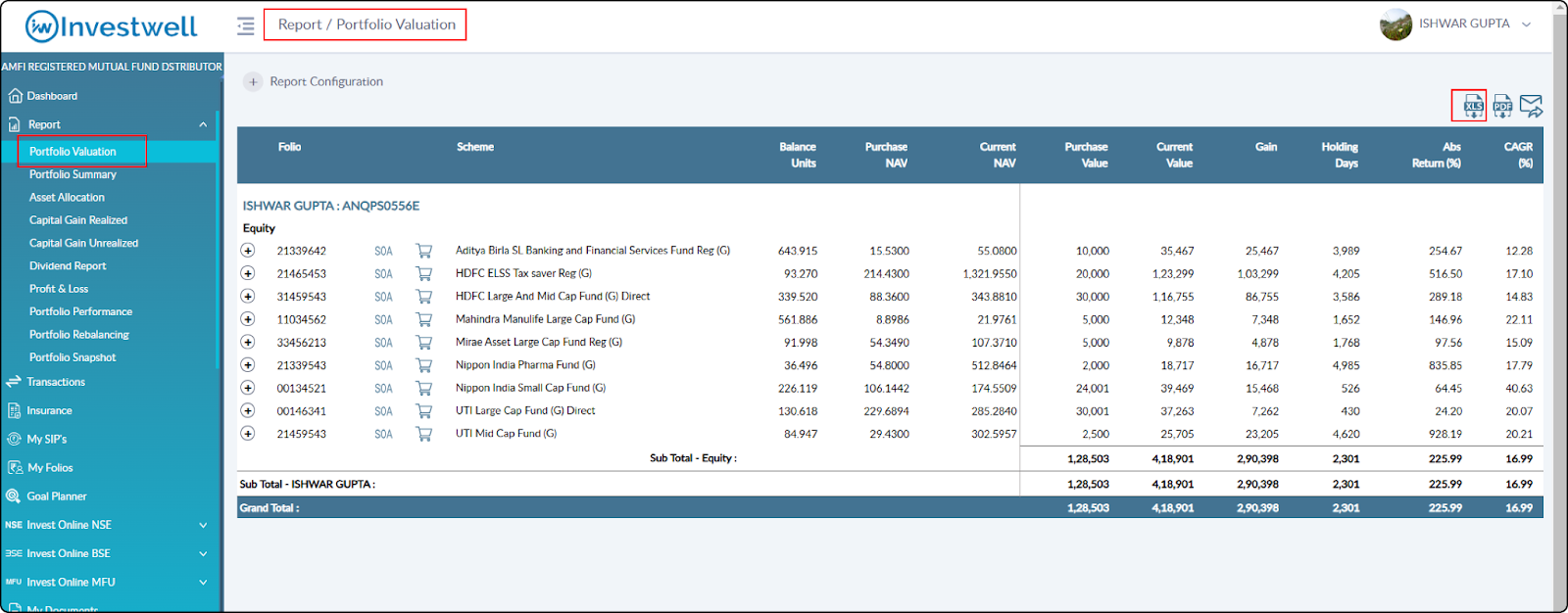This screenshot has width=1568, height=613.
Task: Expand Nippon India Pharma Fund row
Action: point(248,365)
